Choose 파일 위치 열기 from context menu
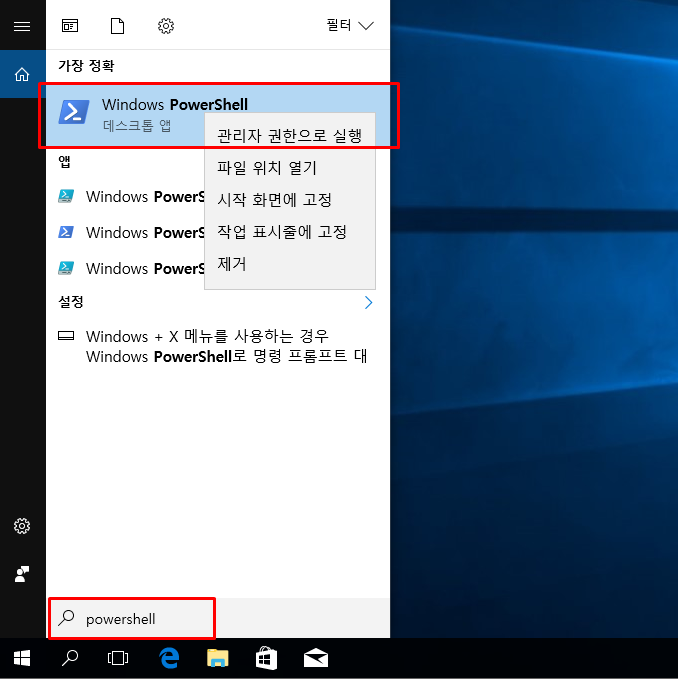 (x=290, y=168)
